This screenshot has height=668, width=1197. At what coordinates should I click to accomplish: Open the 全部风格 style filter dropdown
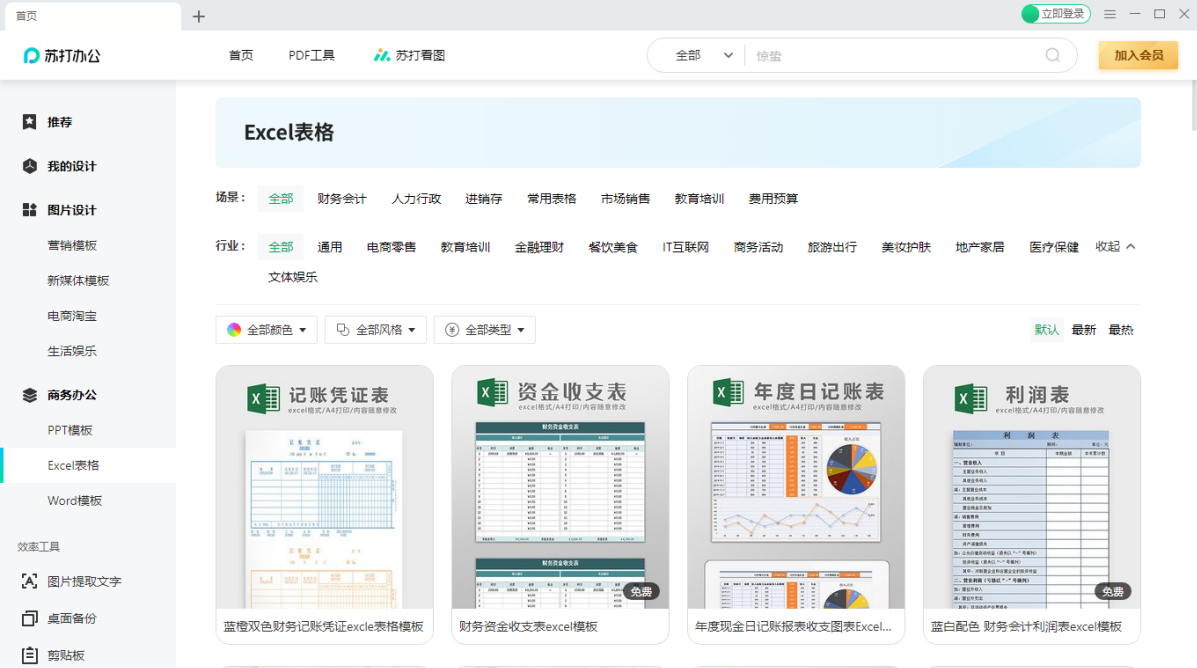(376, 330)
